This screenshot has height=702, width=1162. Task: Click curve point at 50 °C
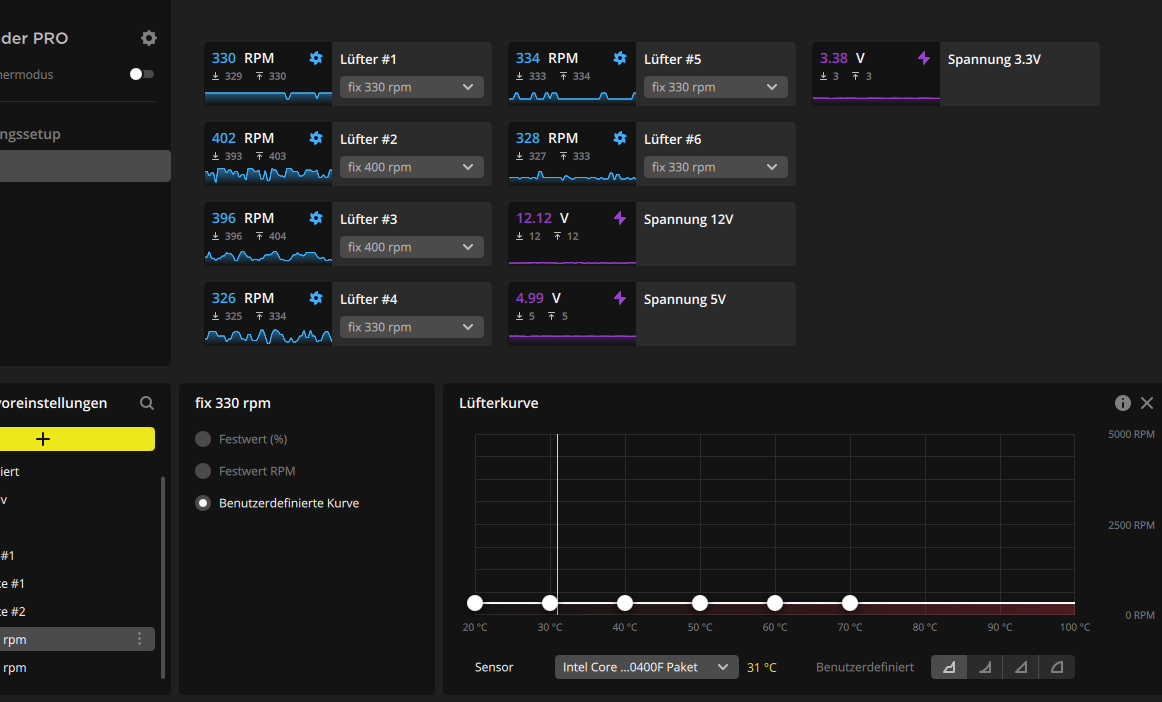(x=700, y=603)
